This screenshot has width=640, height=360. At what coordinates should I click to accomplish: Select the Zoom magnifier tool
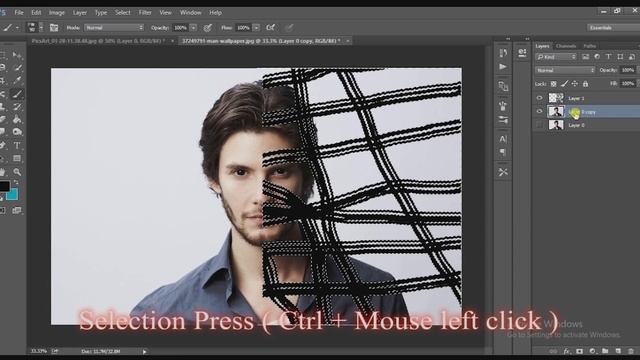point(17,172)
